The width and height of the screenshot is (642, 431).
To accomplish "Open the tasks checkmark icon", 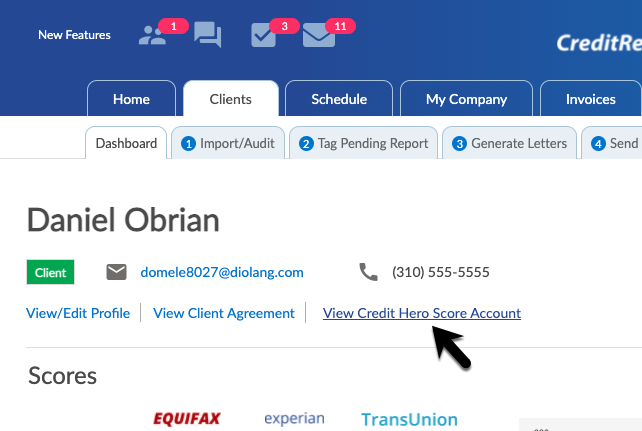I will click(263, 35).
